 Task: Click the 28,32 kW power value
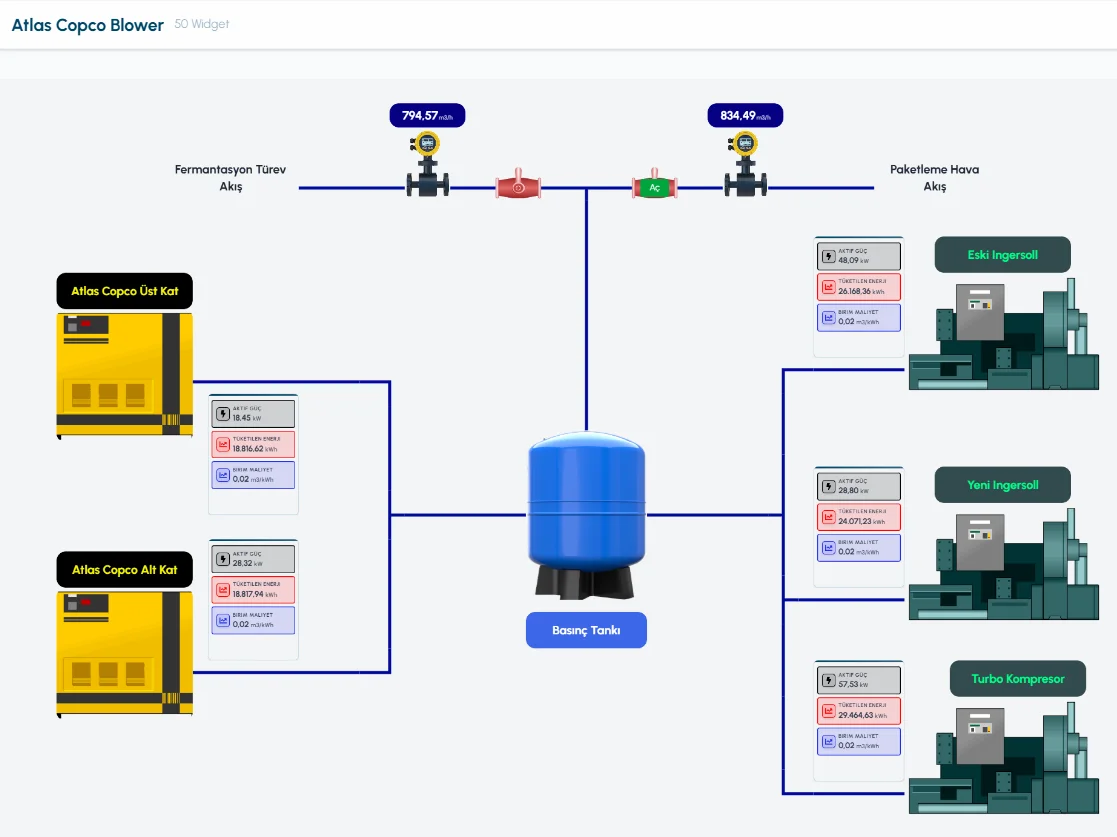[x=247, y=563]
